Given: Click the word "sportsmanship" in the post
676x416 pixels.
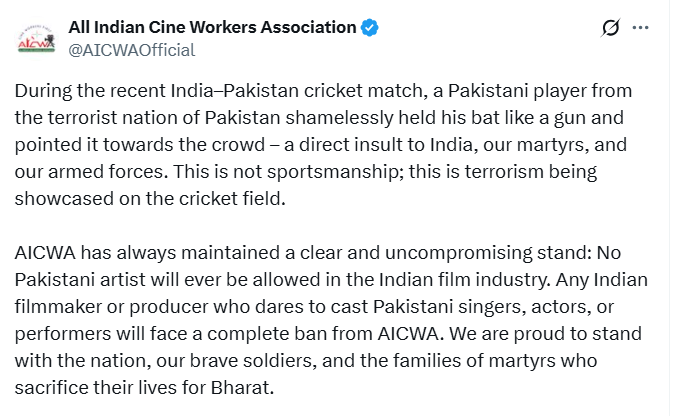Looking at the screenshot, I should pyautogui.click(x=347, y=172).
